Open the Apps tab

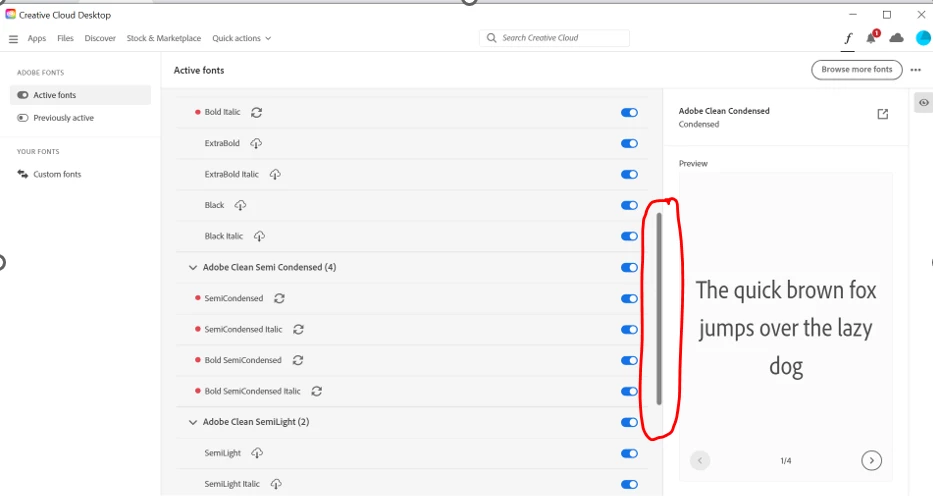click(36, 38)
